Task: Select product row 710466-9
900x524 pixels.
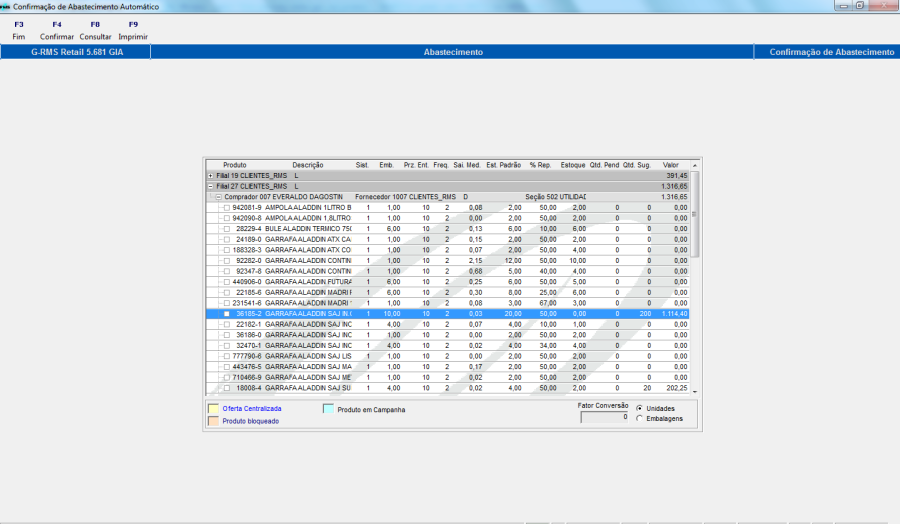Action: (448, 378)
